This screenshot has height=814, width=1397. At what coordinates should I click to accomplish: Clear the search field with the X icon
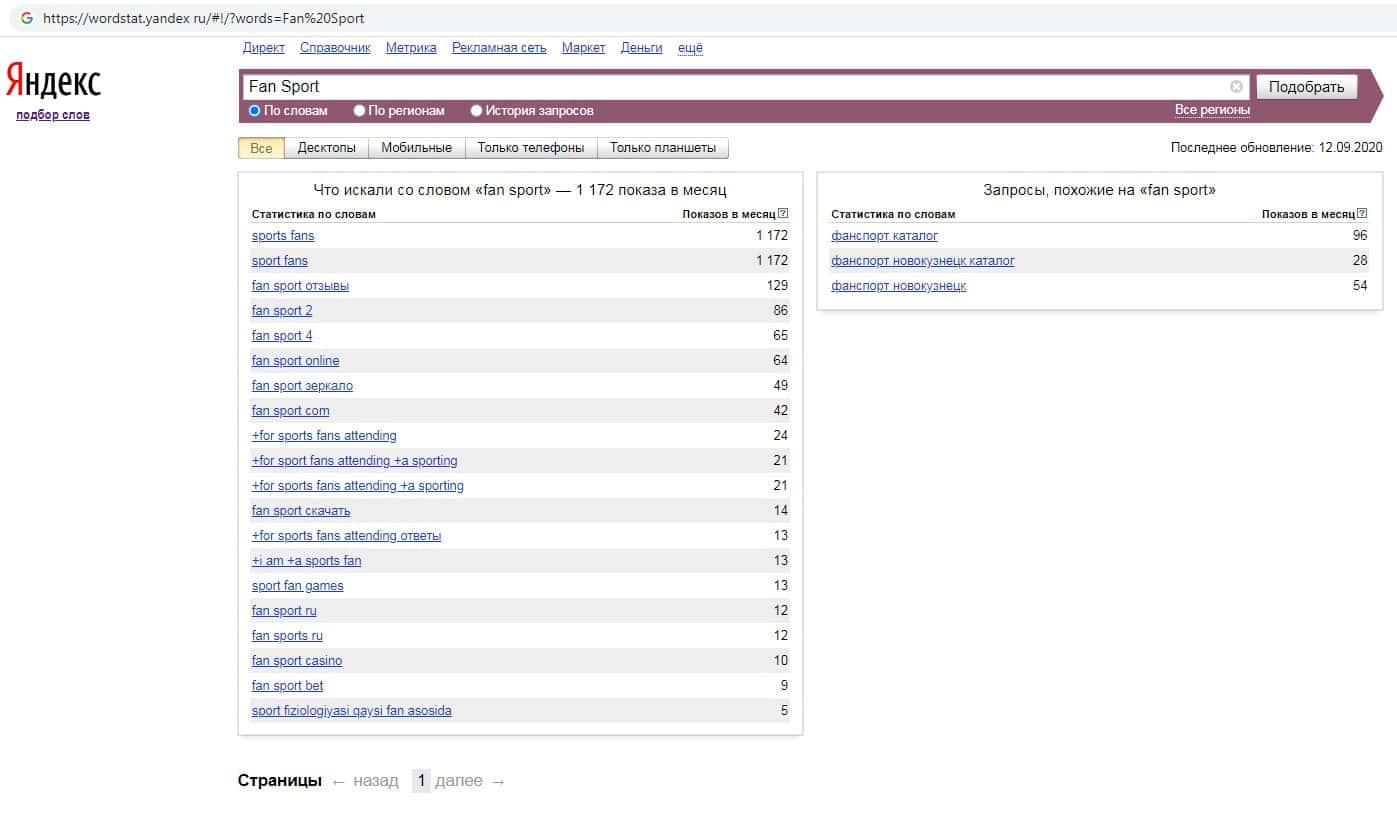coord(1236,87)
